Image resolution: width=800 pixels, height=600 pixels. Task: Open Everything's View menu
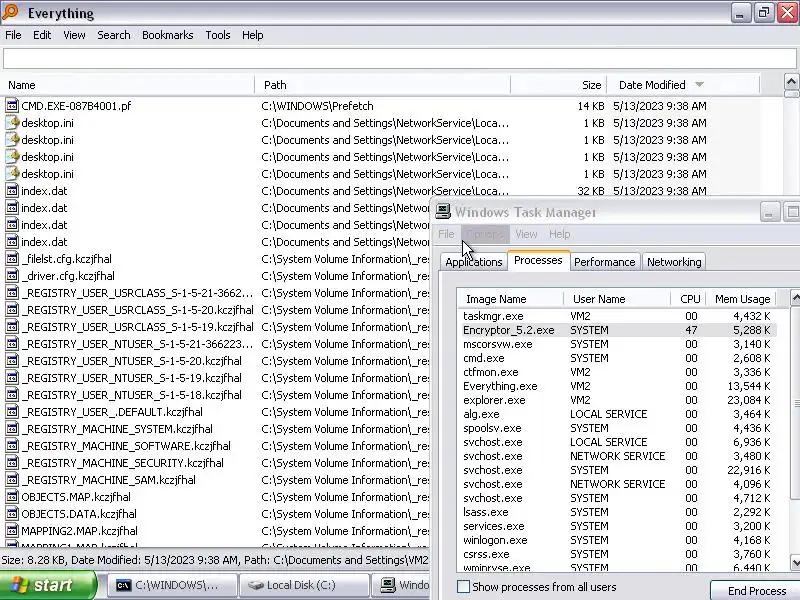pyautogui.click(x=74, y=35)
